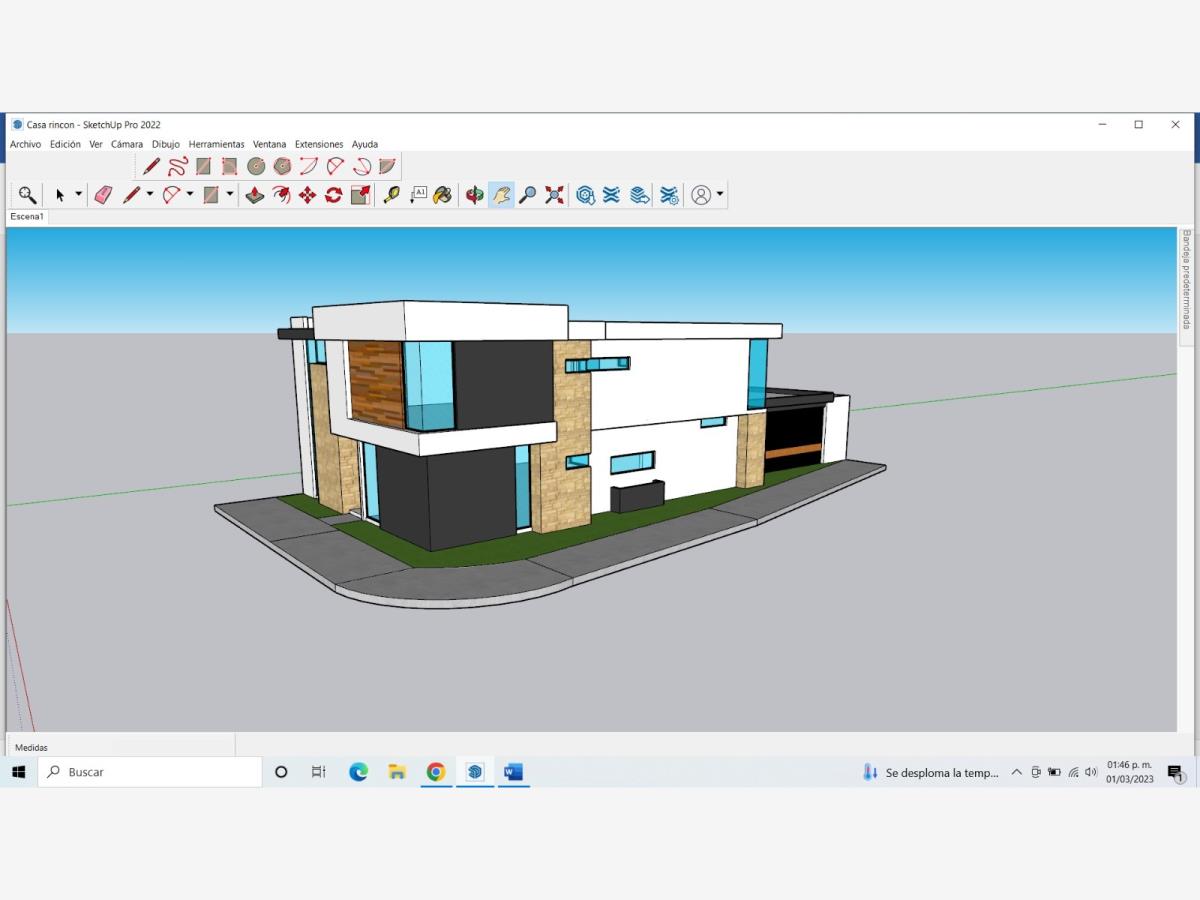Expand the Select tool dropdown arrow
Screen dimensions: 1200x900
pos(79,195)
